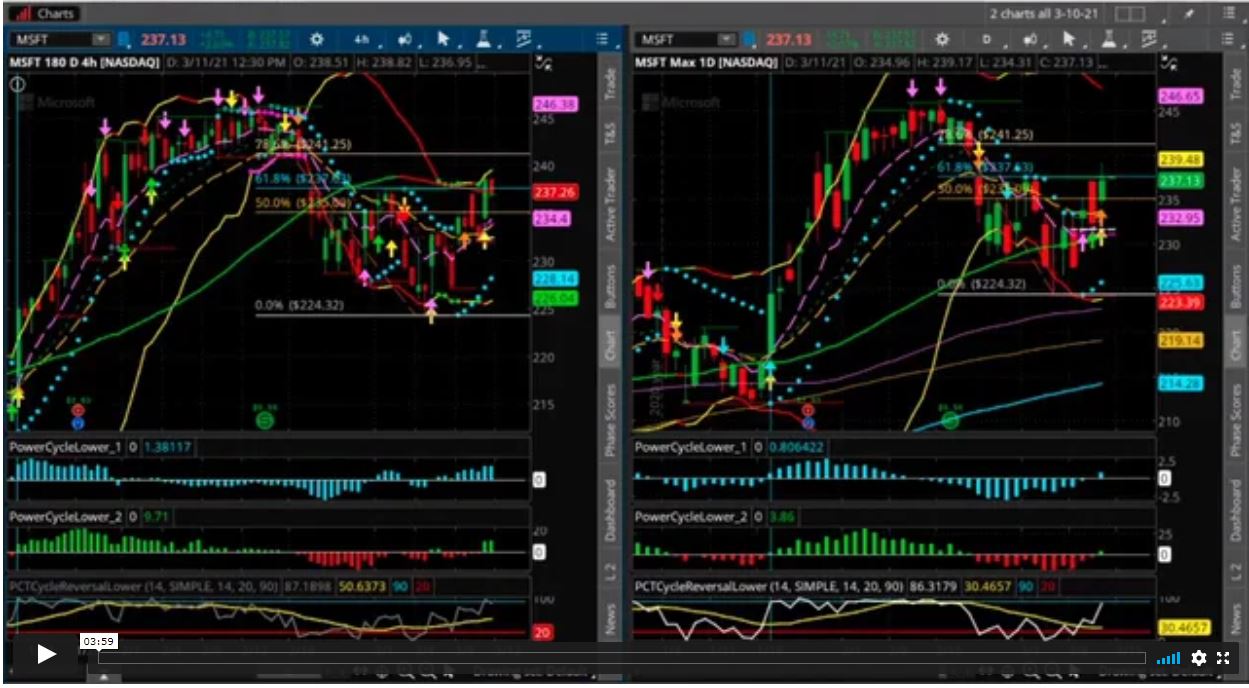1249x688 pixels.
Task: Click the info circle on left chart
Action: pos(17,84)
